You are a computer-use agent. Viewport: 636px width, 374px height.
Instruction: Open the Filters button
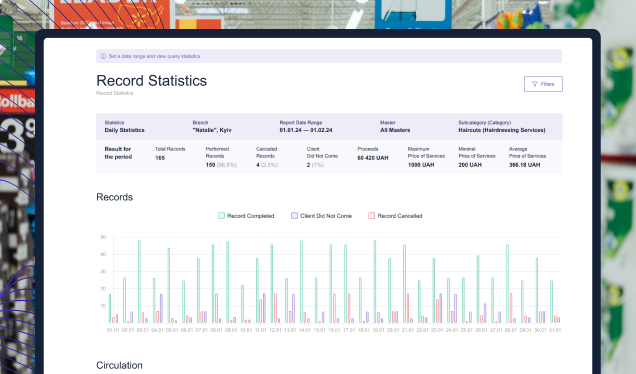[543, 84]
